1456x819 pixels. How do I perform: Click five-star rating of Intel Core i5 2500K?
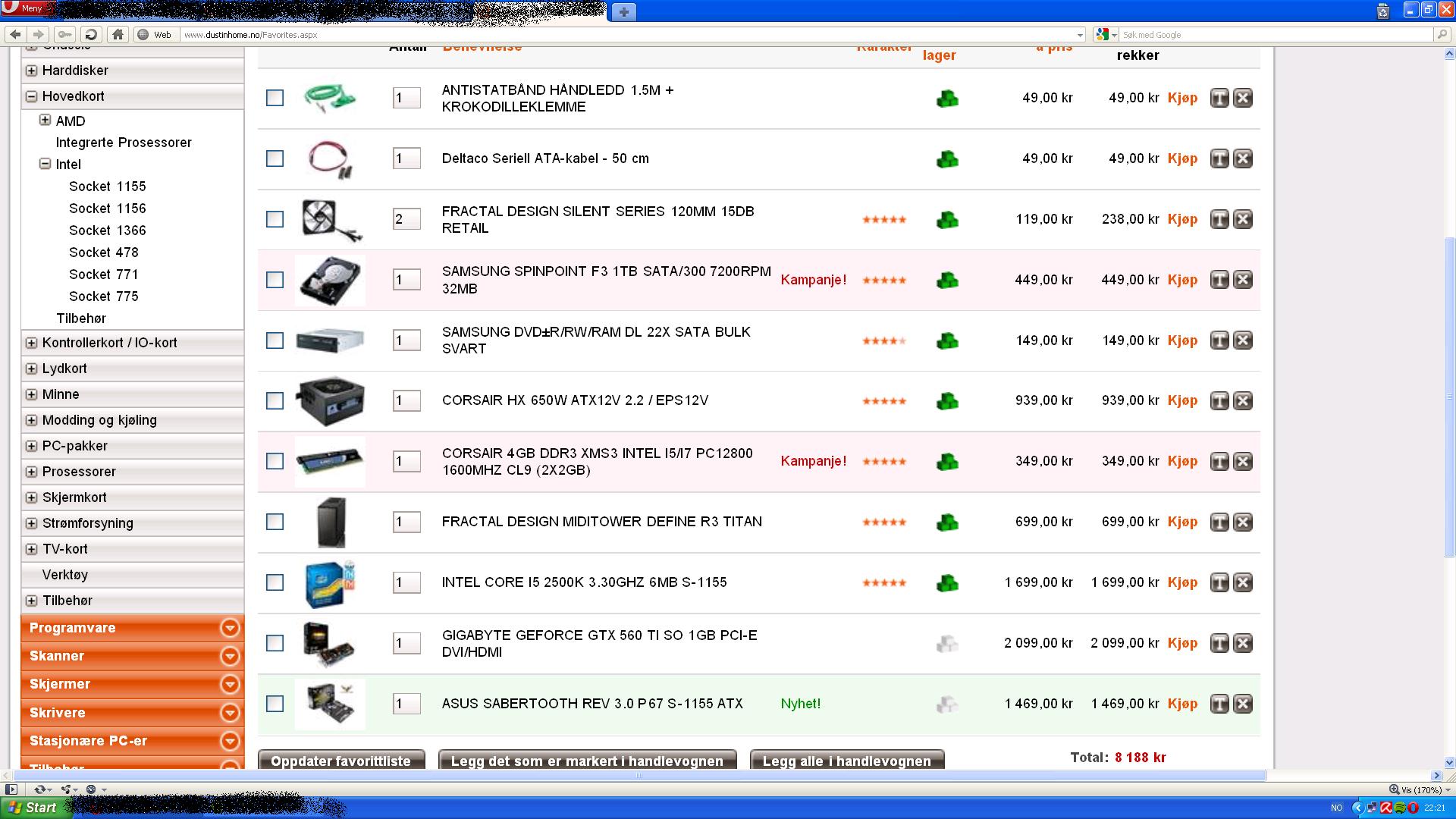(884, 583)
